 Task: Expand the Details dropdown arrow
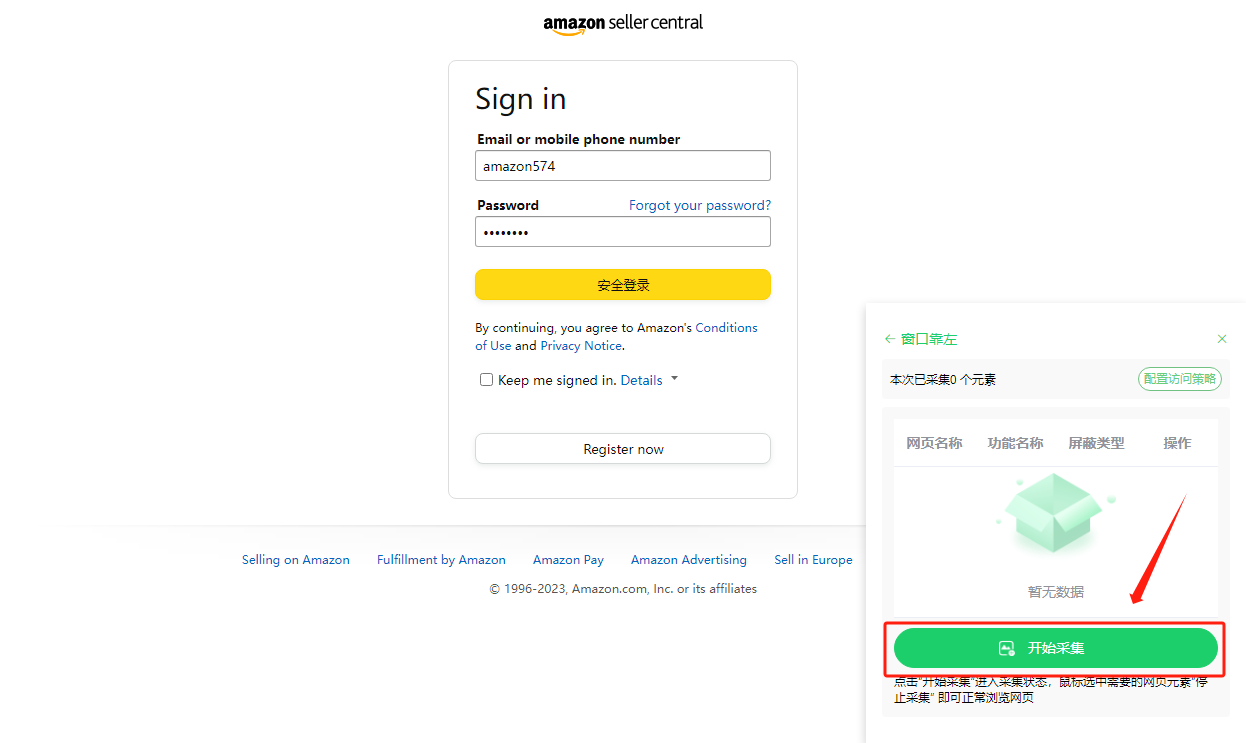tap(674, 379)
